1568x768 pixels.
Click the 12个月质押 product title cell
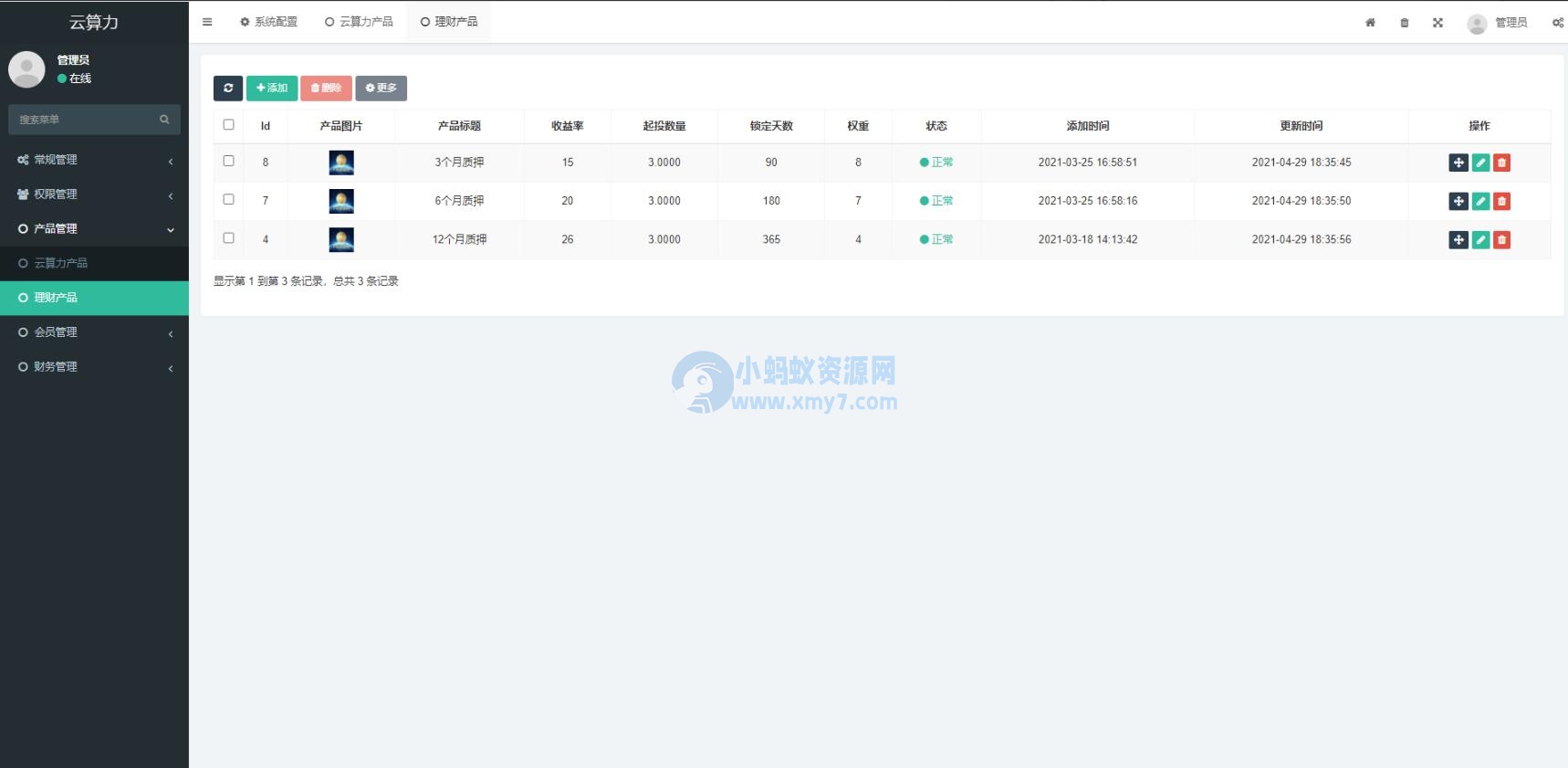point(459,239)
